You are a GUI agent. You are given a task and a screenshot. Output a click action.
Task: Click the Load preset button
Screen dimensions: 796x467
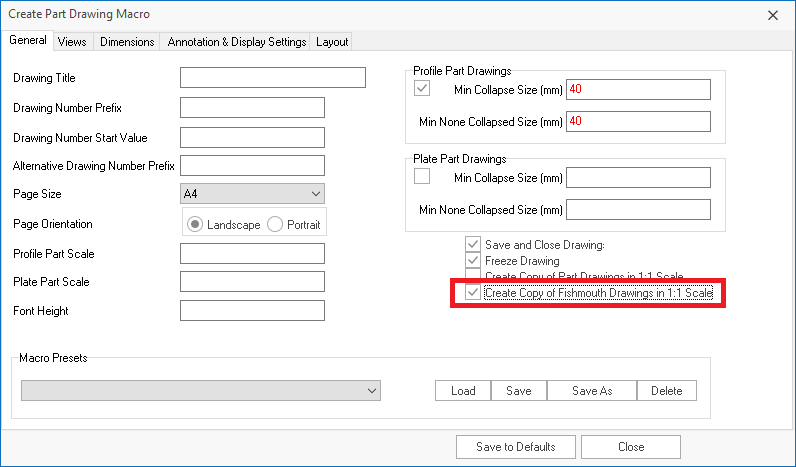click(x=463, y=391)
